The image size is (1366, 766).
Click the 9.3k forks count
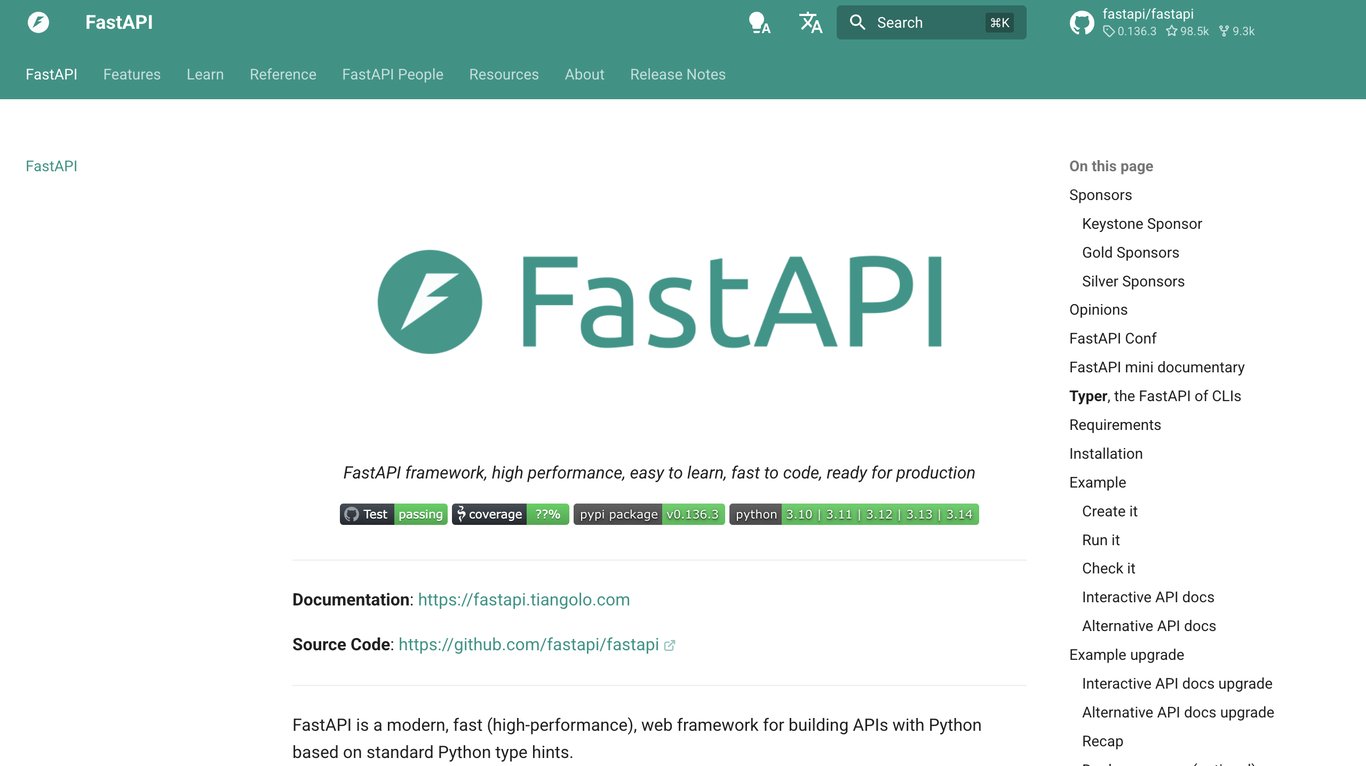[1236, 31]
